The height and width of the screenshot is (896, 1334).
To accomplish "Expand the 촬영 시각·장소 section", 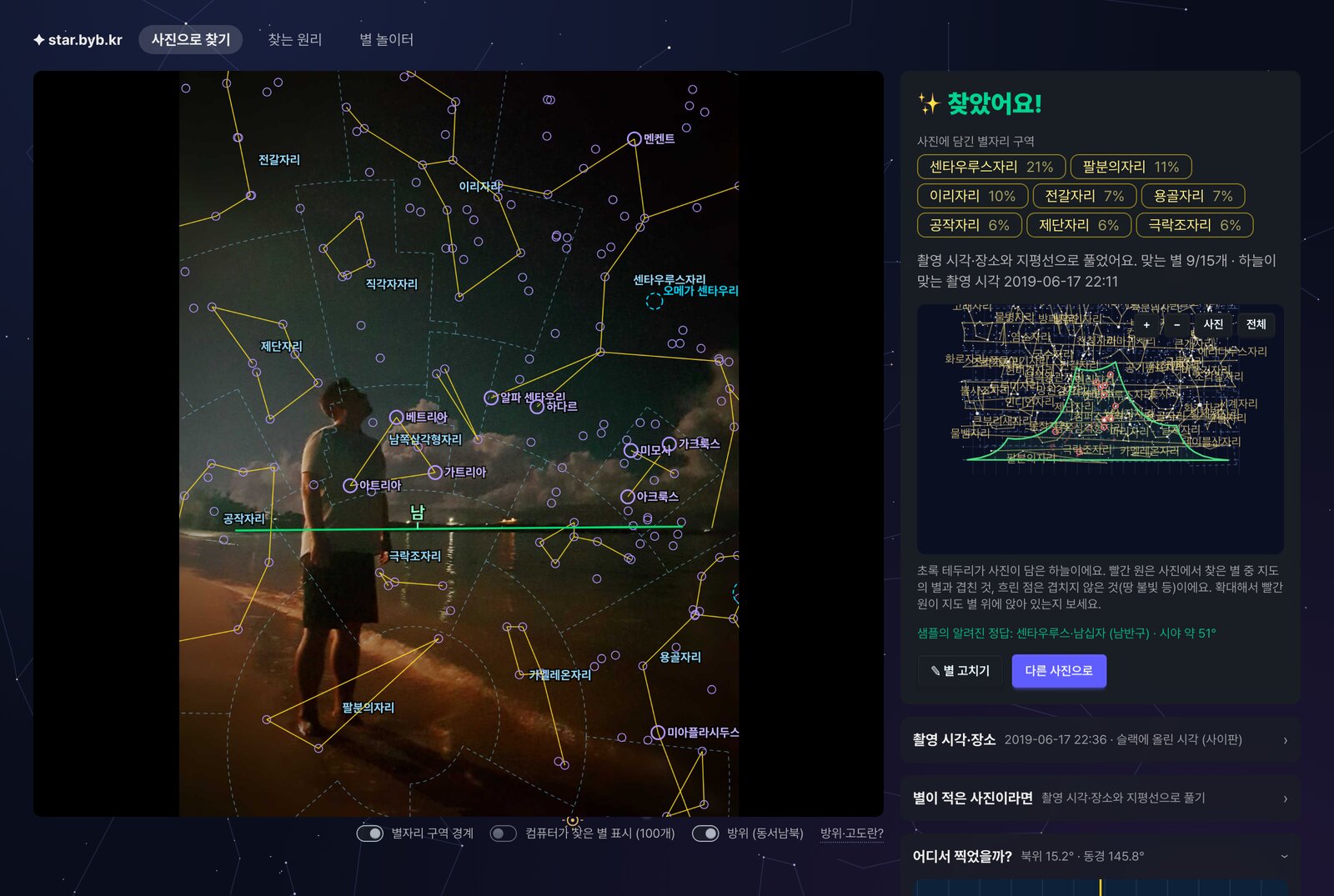I will tap(1101, 740).
